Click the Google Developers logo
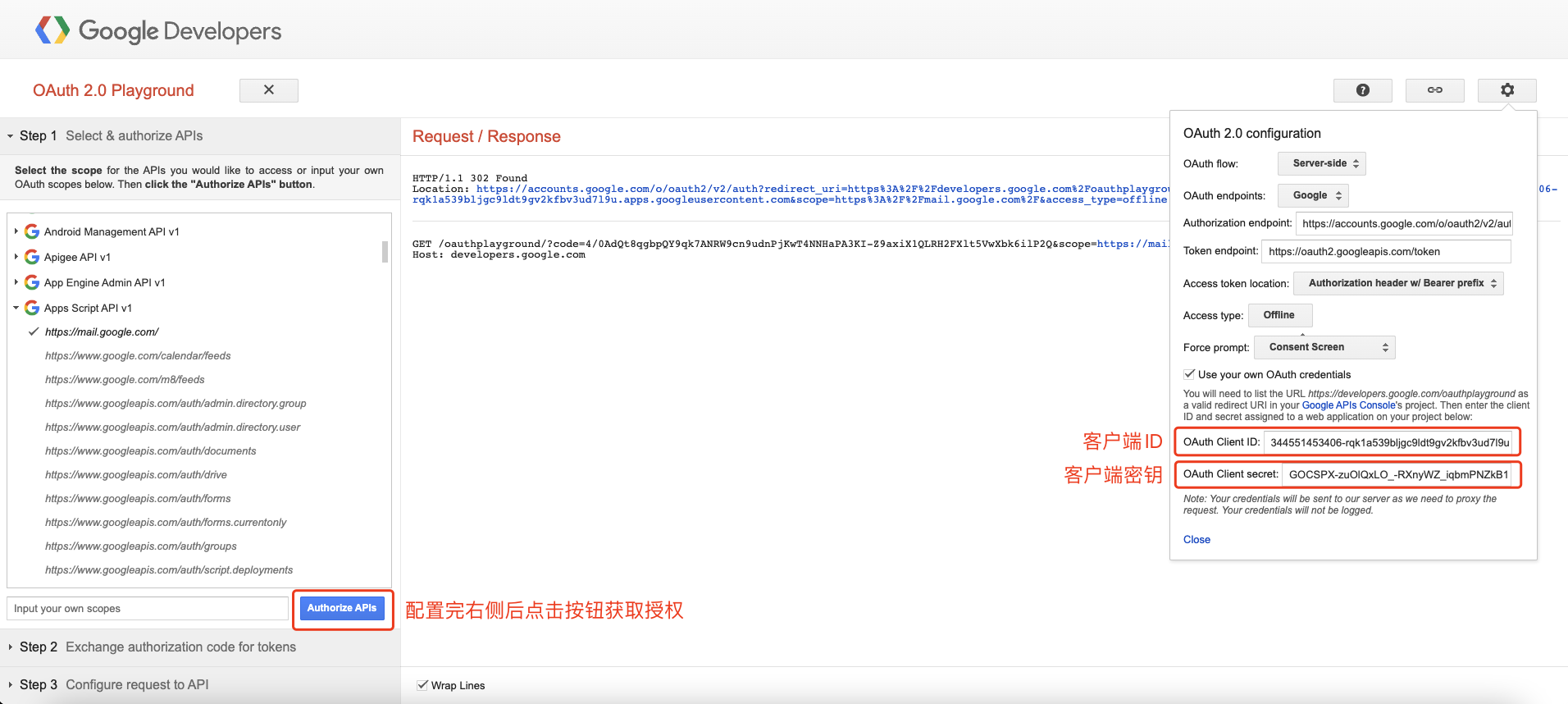The image size is (1568, 704). pyautogui.click(x=158, y=31)
